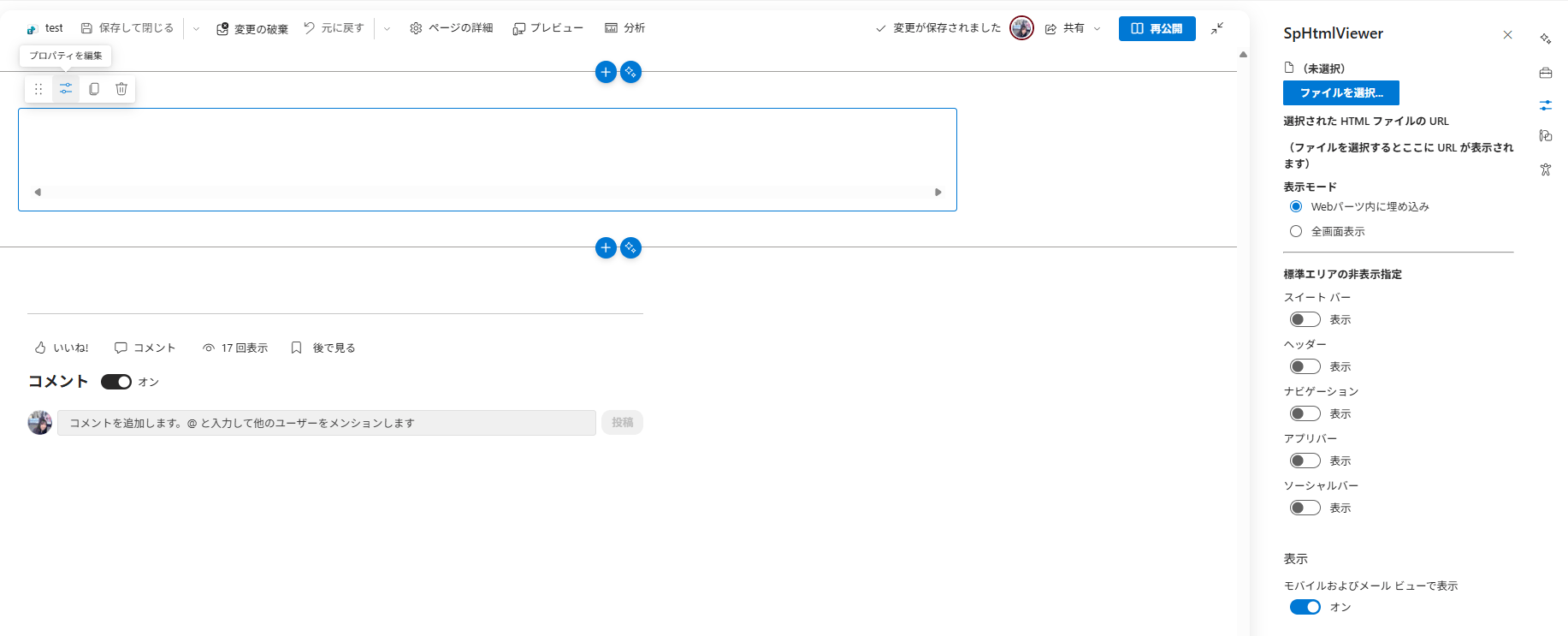The image size is (1568, 636).
Task: Click the 後で見る bookmark icon
Action: [x=296, y=348]
